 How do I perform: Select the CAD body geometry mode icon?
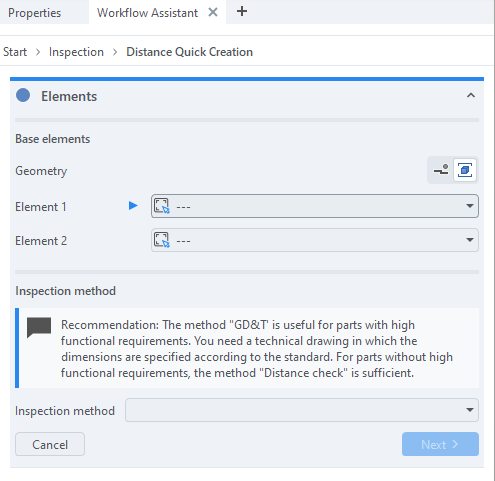[465, 170]
